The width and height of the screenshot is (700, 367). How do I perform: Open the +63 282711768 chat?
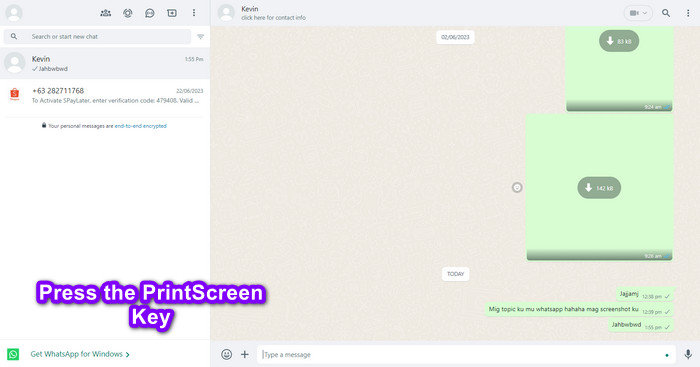105,95
